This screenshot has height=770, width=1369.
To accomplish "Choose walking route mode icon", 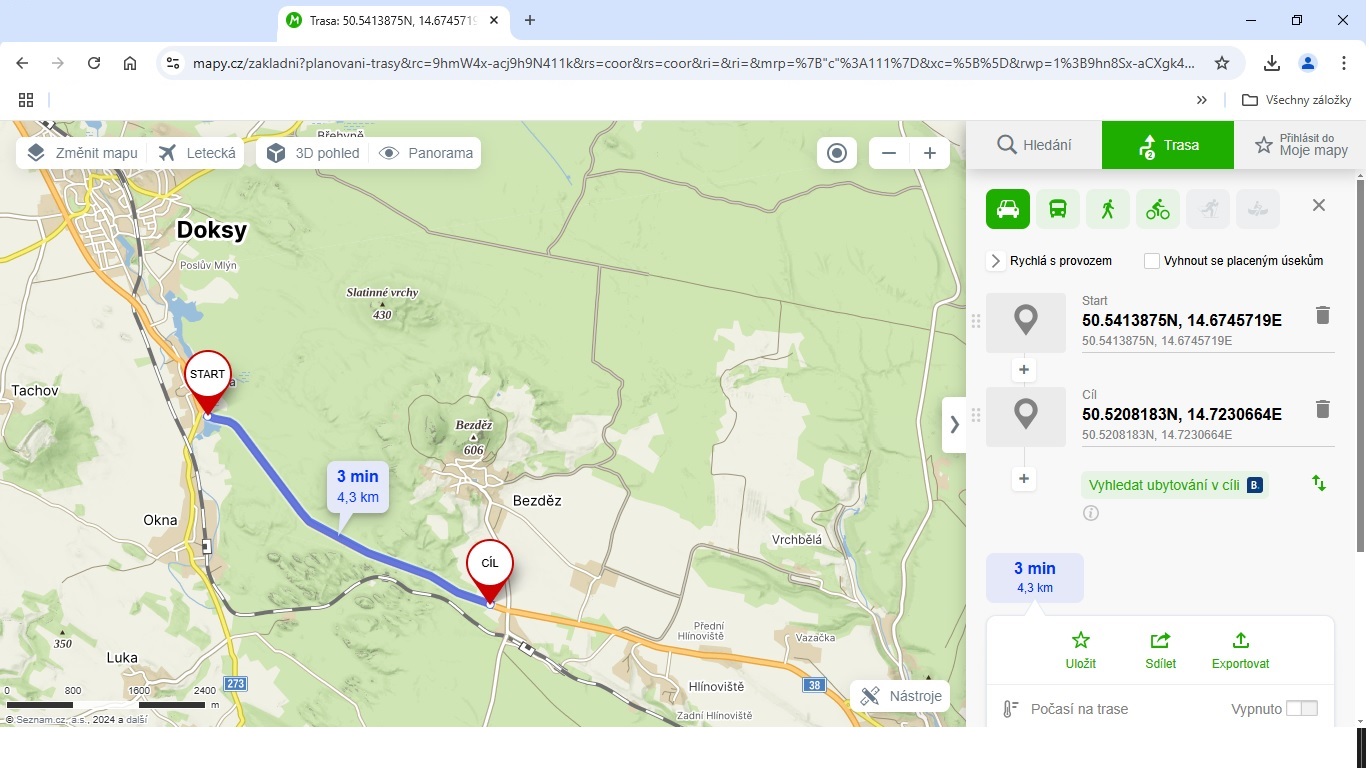I will coord(1107,209).
